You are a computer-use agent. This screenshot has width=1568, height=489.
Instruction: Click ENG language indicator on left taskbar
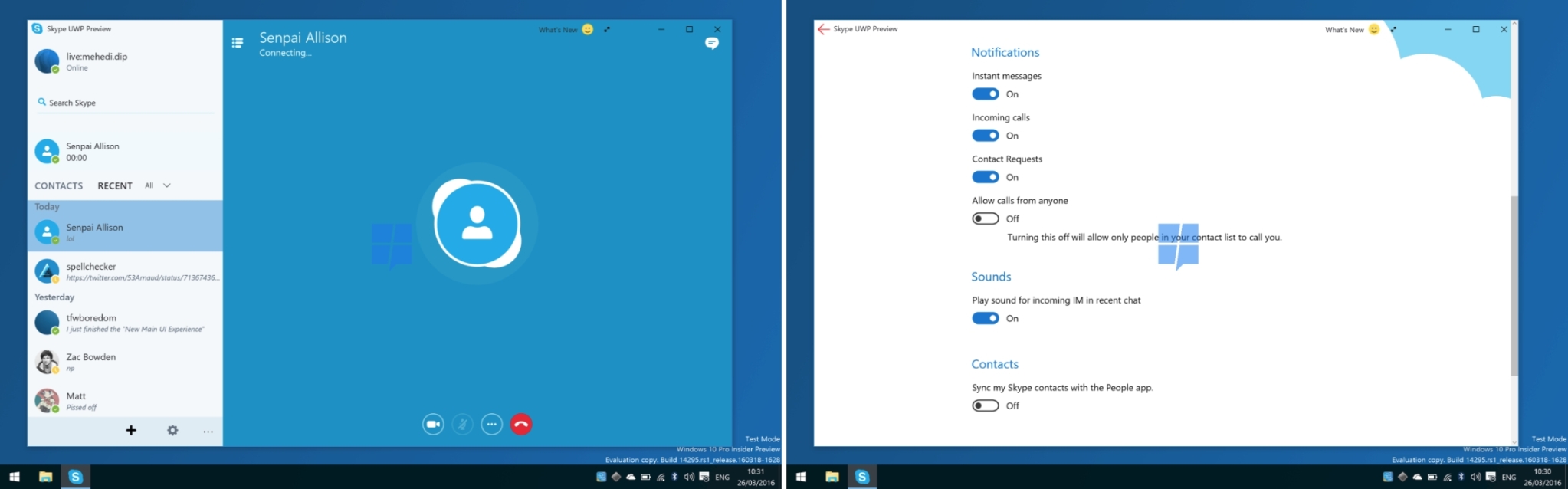click(722, 477)
